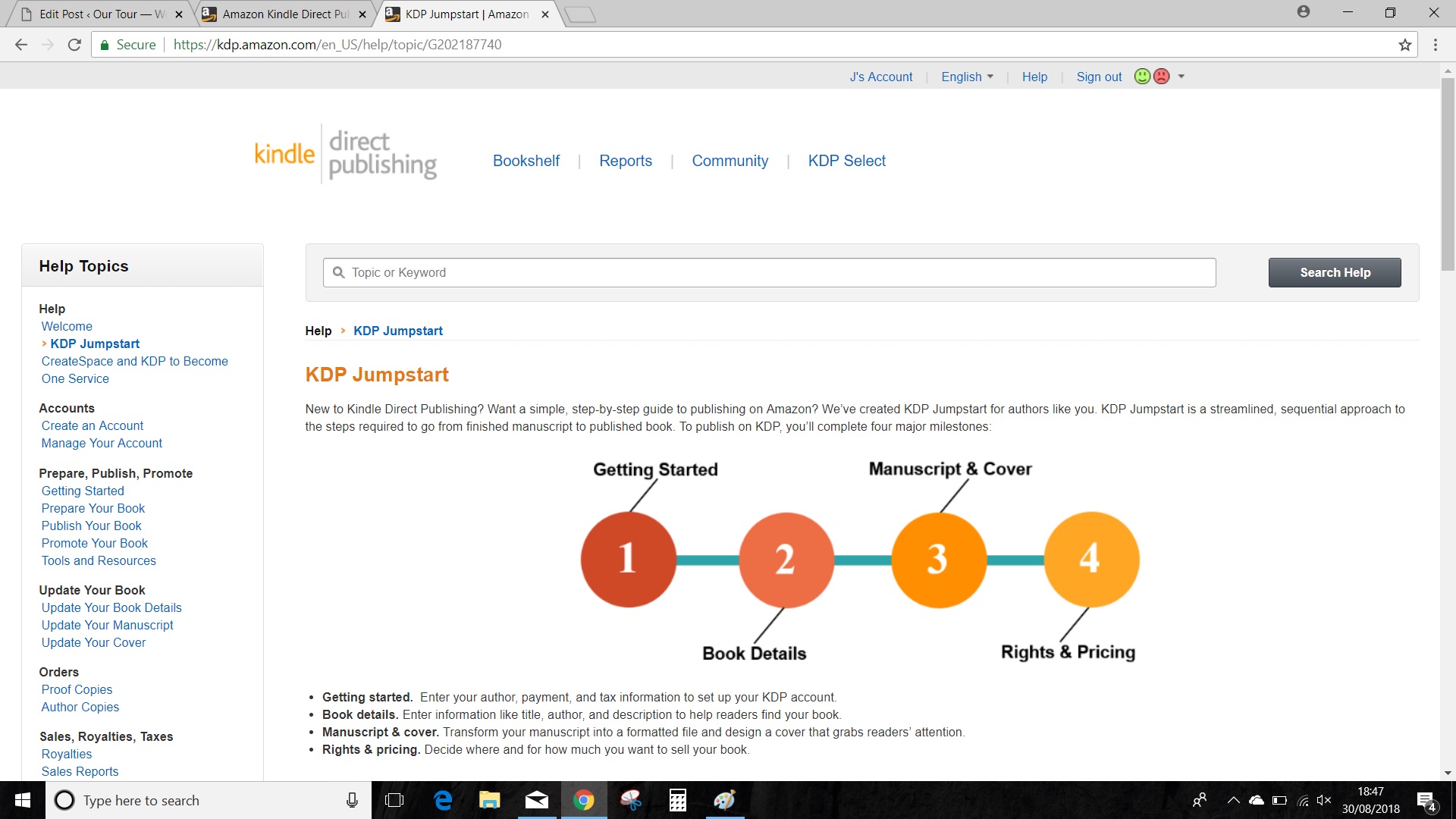Click the vertical page scrollbar
Viewport: 1456px width, 819px height.
tap(1448, 174)
